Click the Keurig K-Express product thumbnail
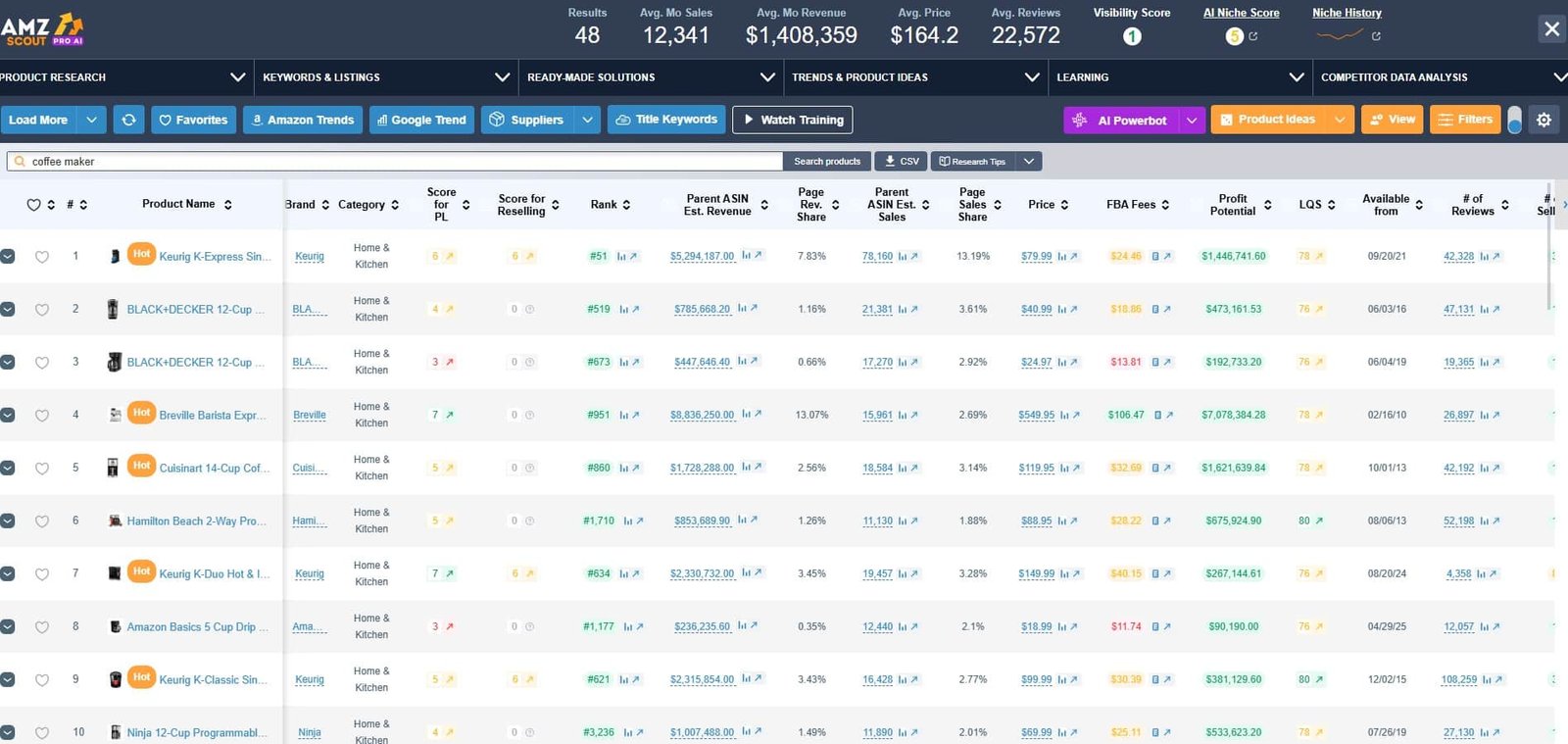This screenshot has height=744, width=1568. pos(114,256)
